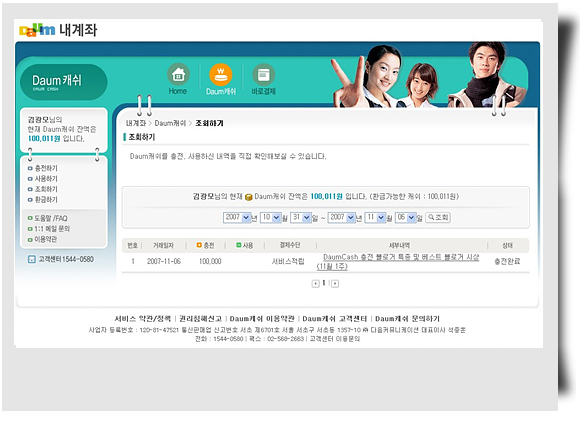Image resolution: width=580 pixels, height=433 pixels.
Task: Go to the previous page arrow in pagination
Action: tap(315, 284)
